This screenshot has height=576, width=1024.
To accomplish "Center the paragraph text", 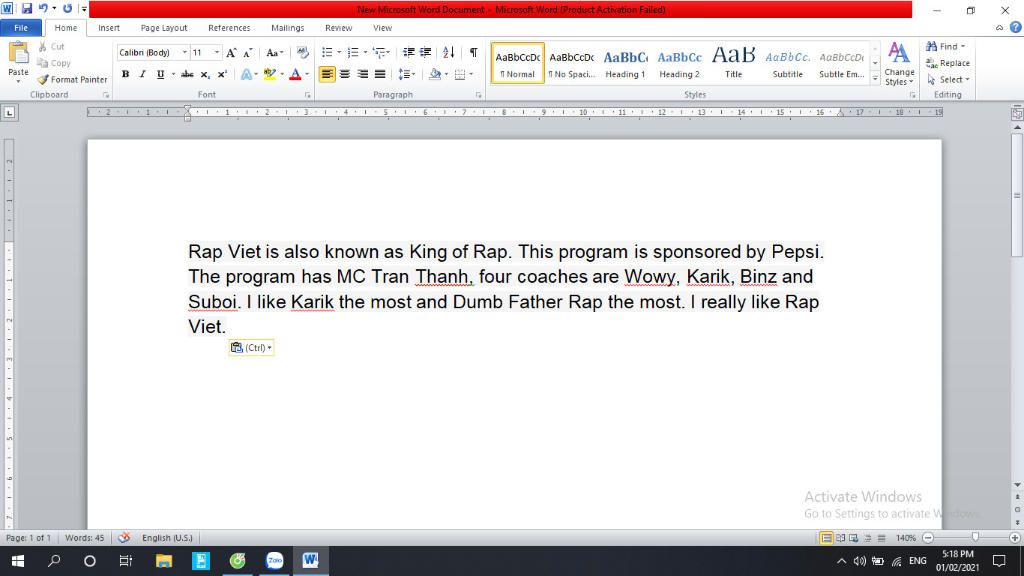I will point(345,74).
